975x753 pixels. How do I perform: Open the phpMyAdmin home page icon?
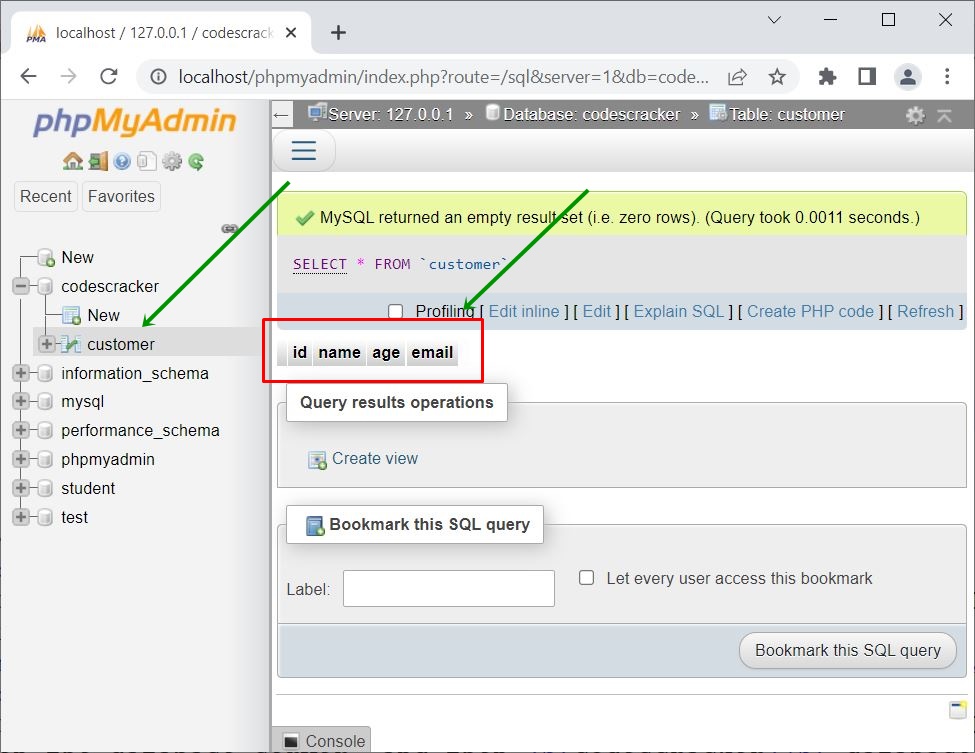(x=73, y=161)
